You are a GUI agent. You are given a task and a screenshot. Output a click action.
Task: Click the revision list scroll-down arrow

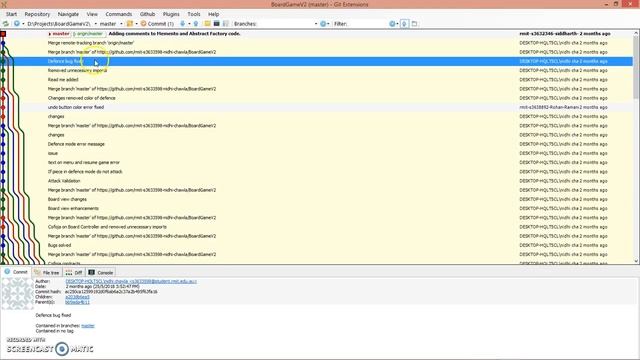[636, 261]
